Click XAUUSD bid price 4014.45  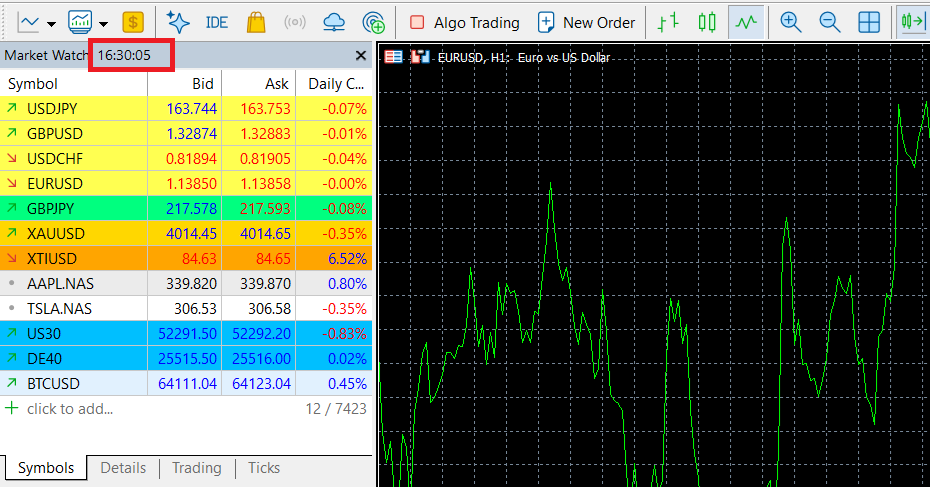point(192,233)
